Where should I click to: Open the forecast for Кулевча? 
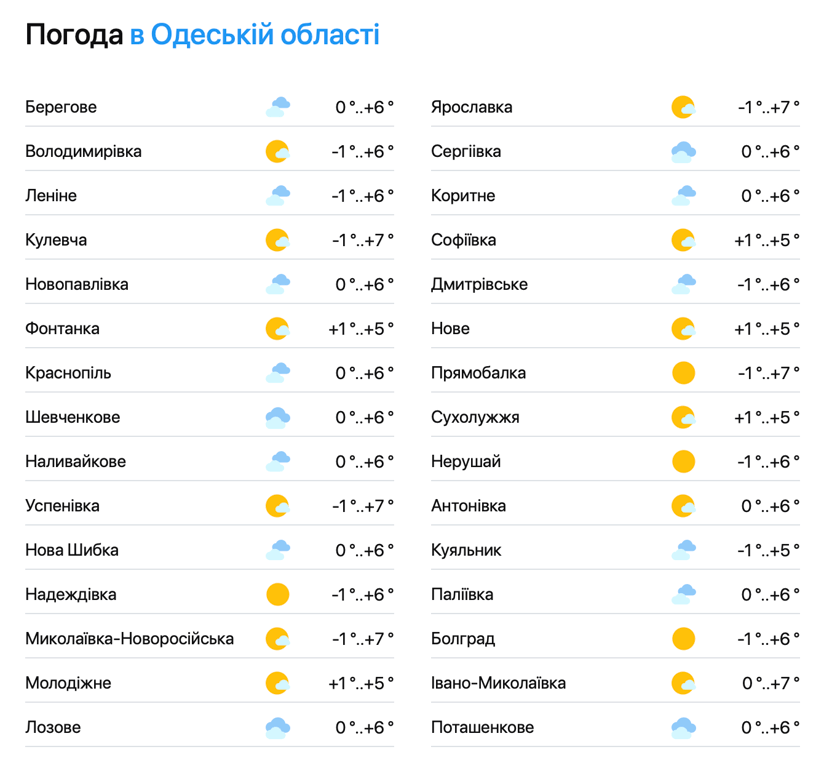(56, 240)
